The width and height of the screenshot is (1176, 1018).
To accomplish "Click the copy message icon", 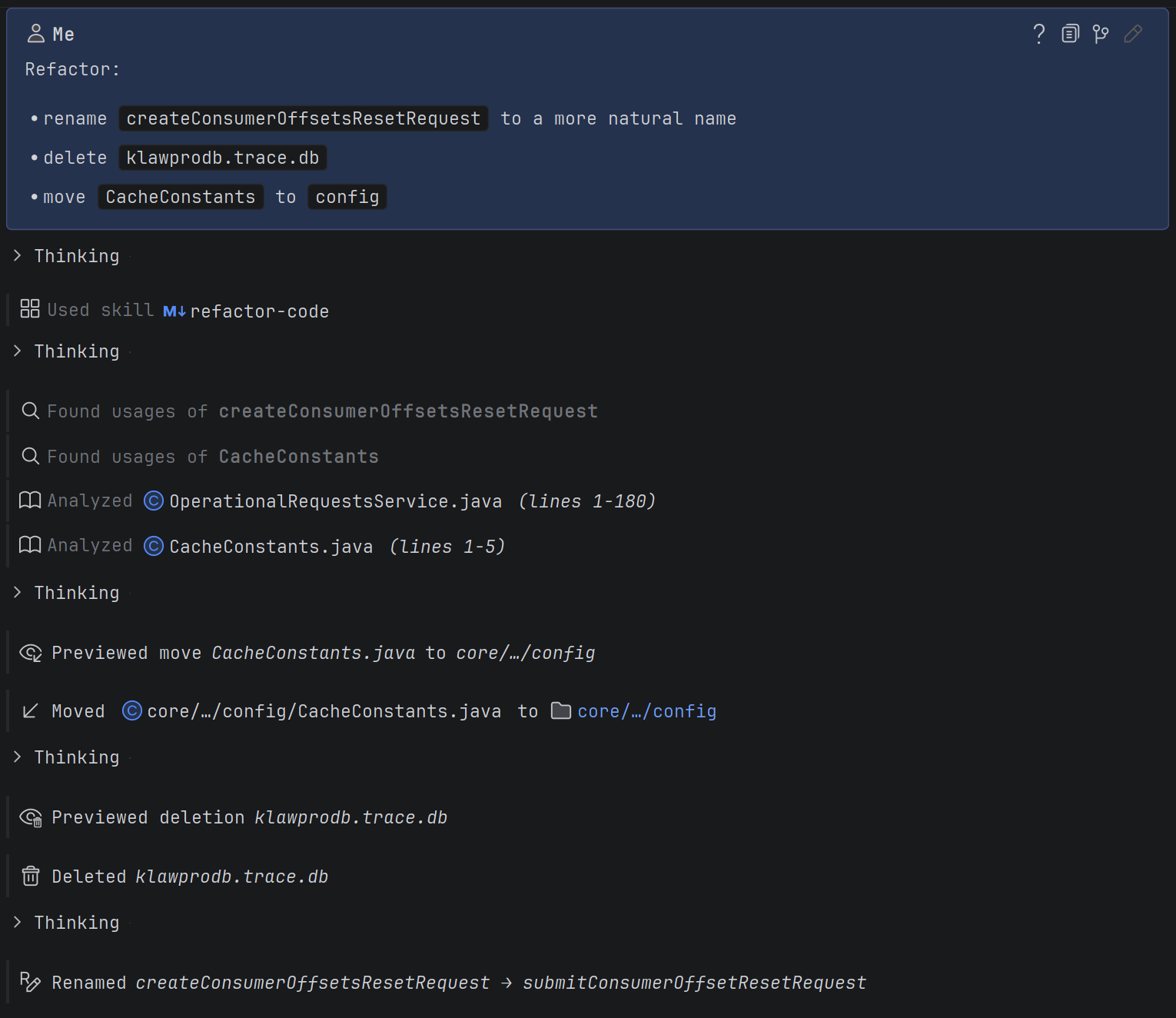I will [1070, 34].
